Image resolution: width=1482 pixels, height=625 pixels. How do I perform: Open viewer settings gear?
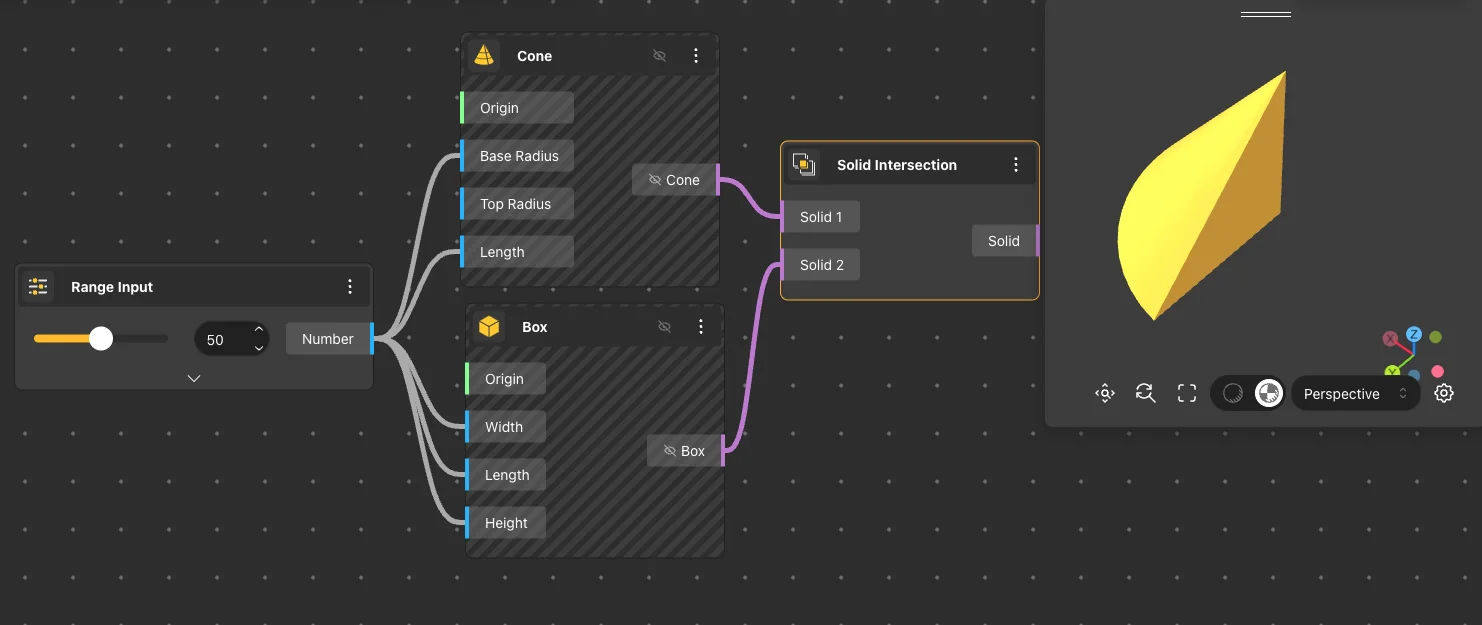tap(1443, 394)
